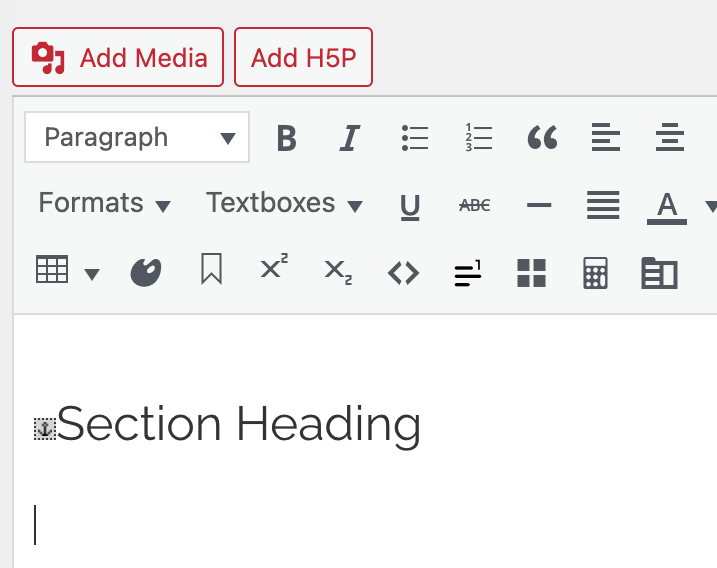
Task: Apply strikethrough to text
Action: click(x=474, y=205)
